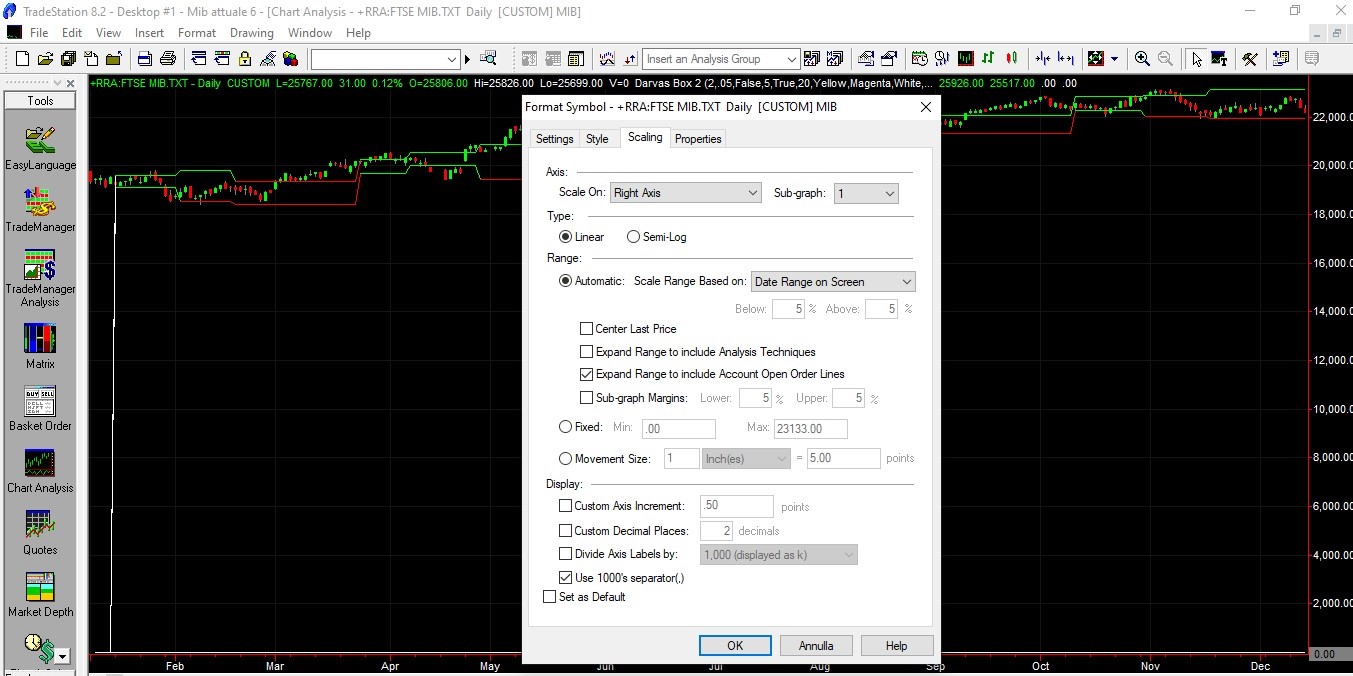Click the green-on-black chart window icon

(x=967, y=59)
